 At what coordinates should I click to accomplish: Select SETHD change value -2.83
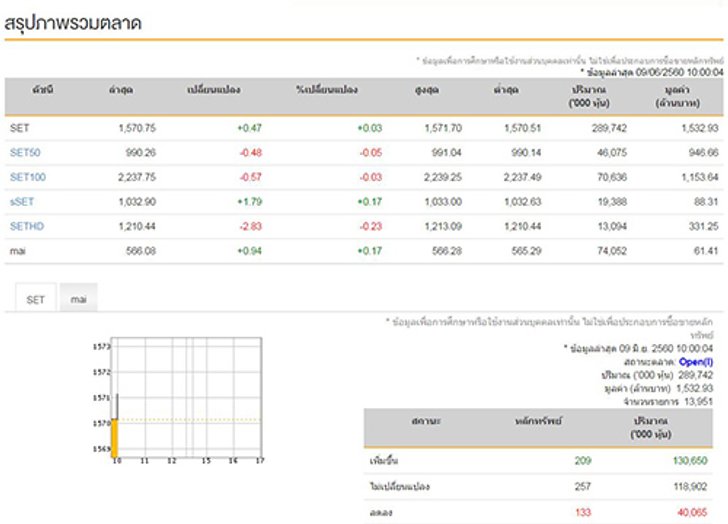click(x=251, y=226)
